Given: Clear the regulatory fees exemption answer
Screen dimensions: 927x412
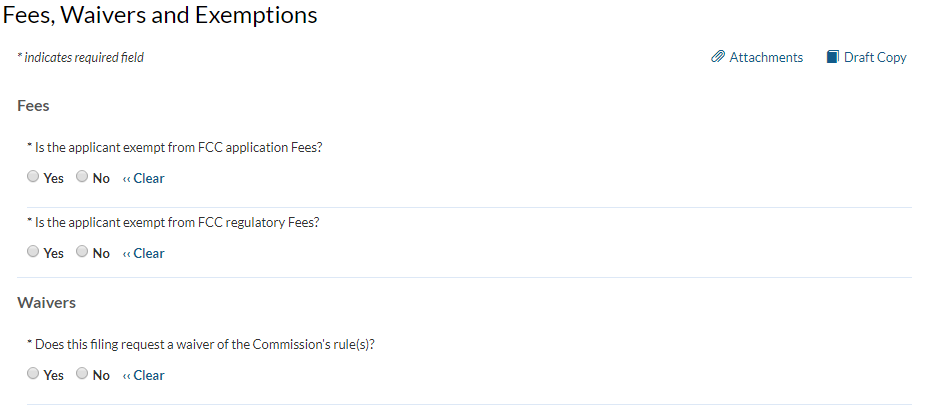Looking at the screenshot, I should [144, 254].
